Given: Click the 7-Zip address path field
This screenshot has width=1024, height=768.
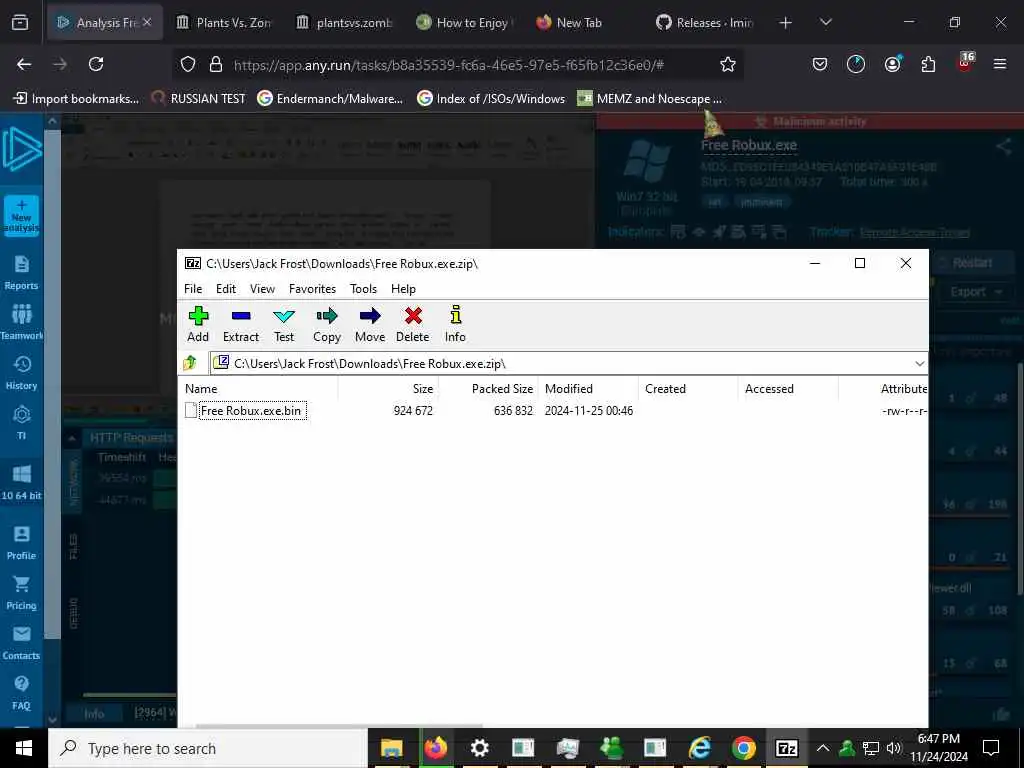Looking at the screenshot, I should click(x=568, y=364).
